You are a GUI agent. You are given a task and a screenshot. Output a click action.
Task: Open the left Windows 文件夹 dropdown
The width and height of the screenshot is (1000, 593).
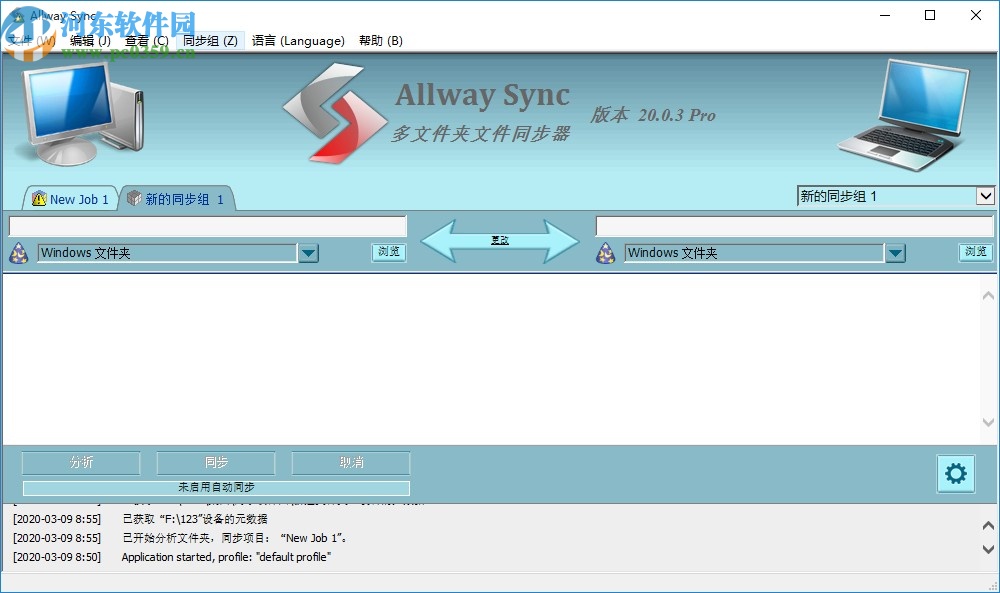pos(309,253)
